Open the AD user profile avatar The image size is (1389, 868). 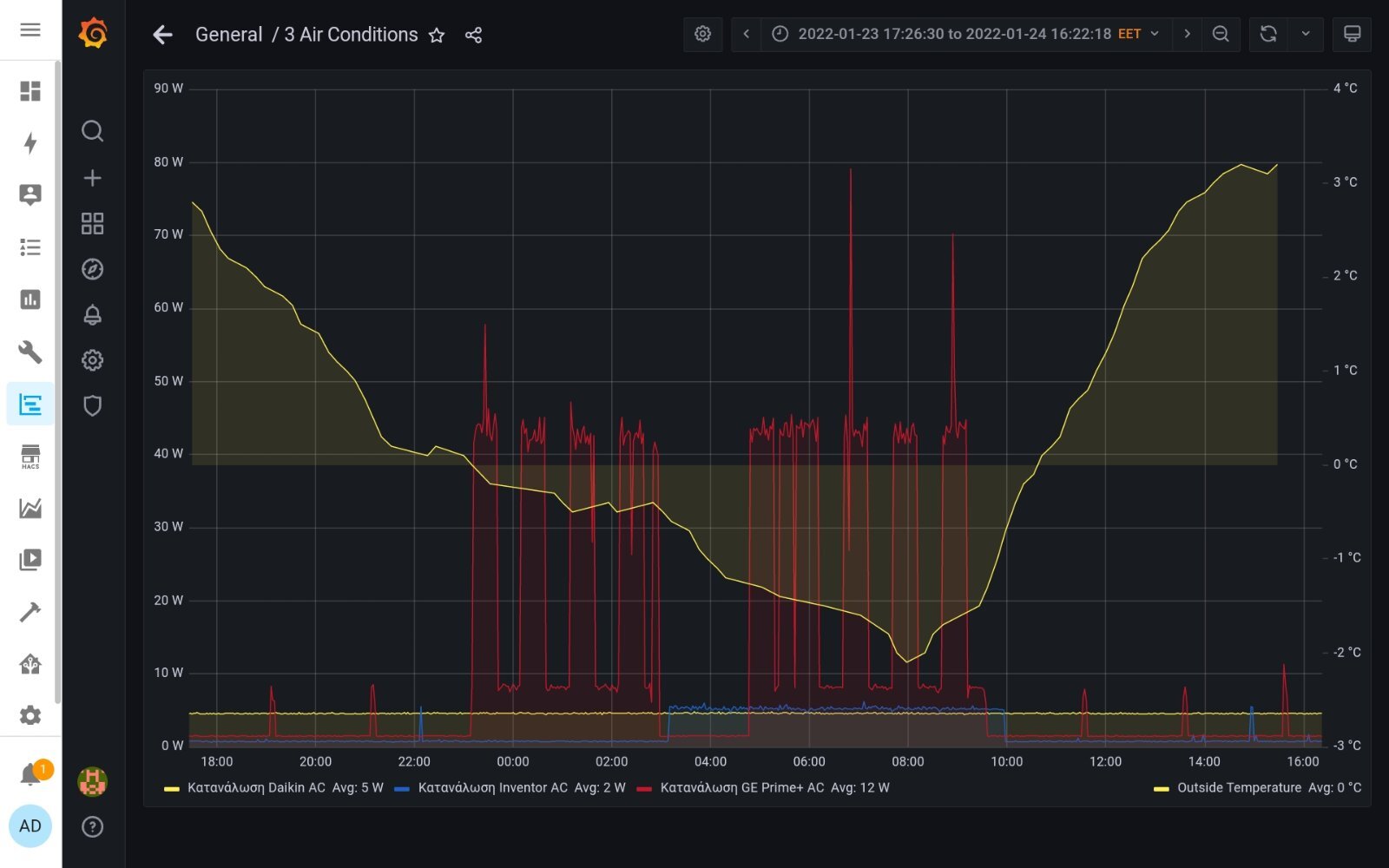(x=30, y=825)
